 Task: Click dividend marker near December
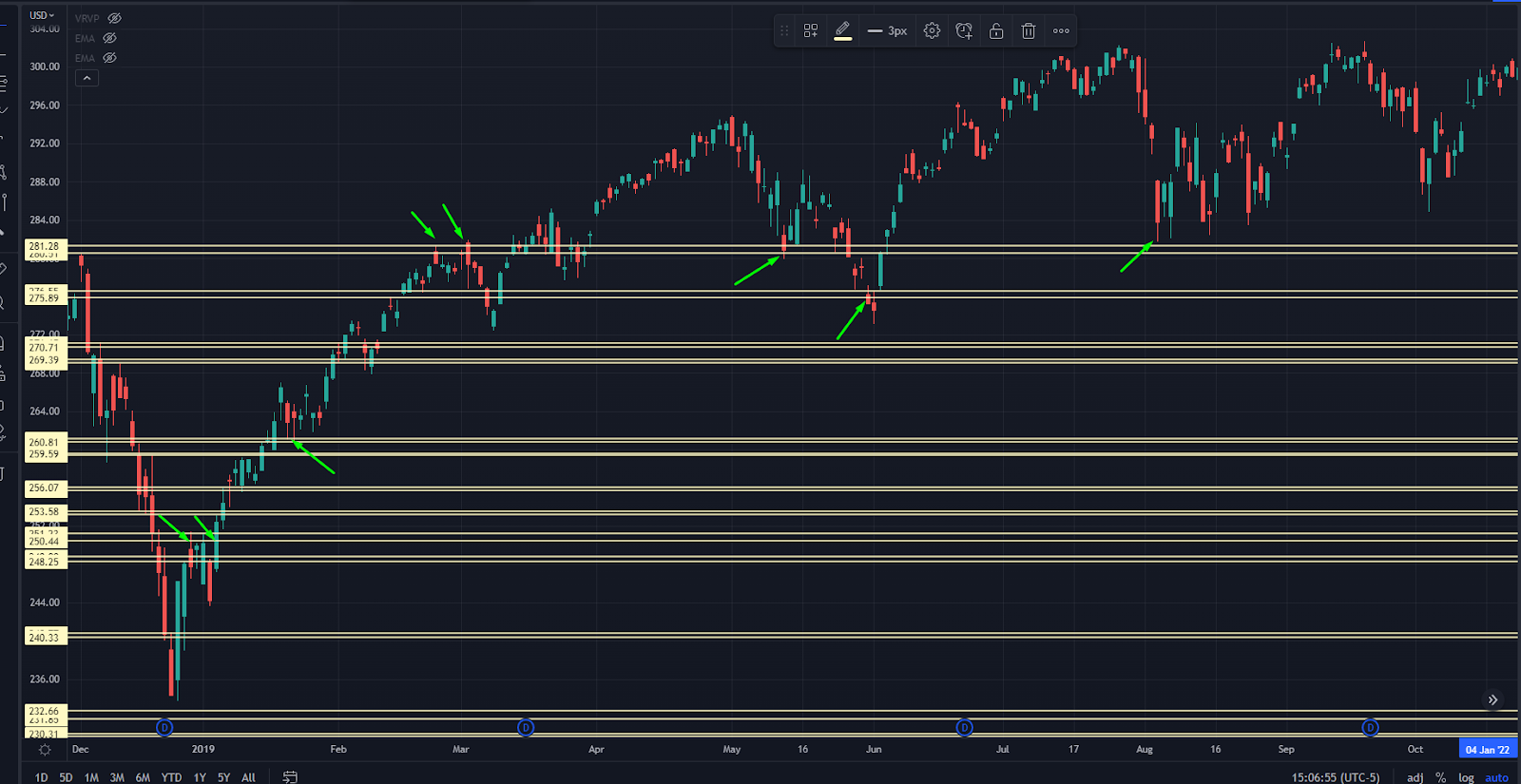(164, 728)
